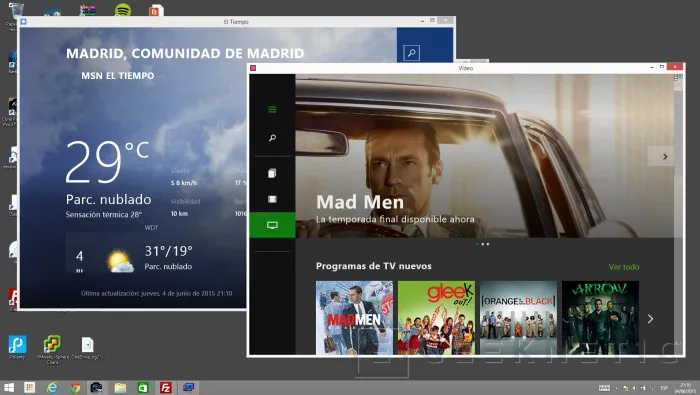This screenshot has width=700, height=395.
Task: Launch Internet Explorer from taskbar
Action: point(52,387)
